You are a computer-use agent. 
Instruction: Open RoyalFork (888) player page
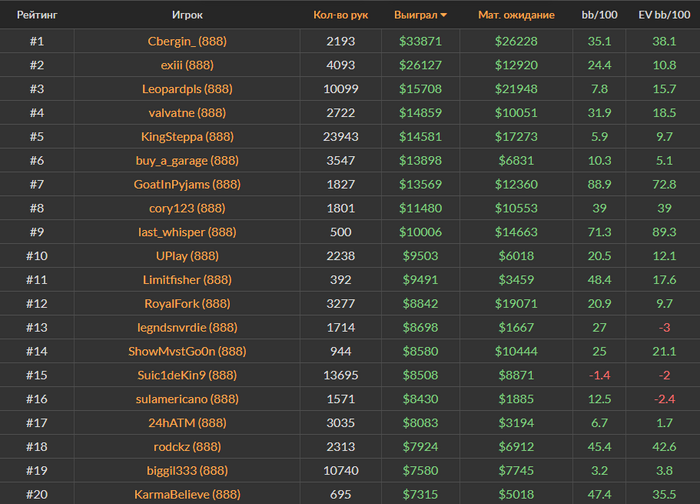pyautogui.click(x=187, y=304)
